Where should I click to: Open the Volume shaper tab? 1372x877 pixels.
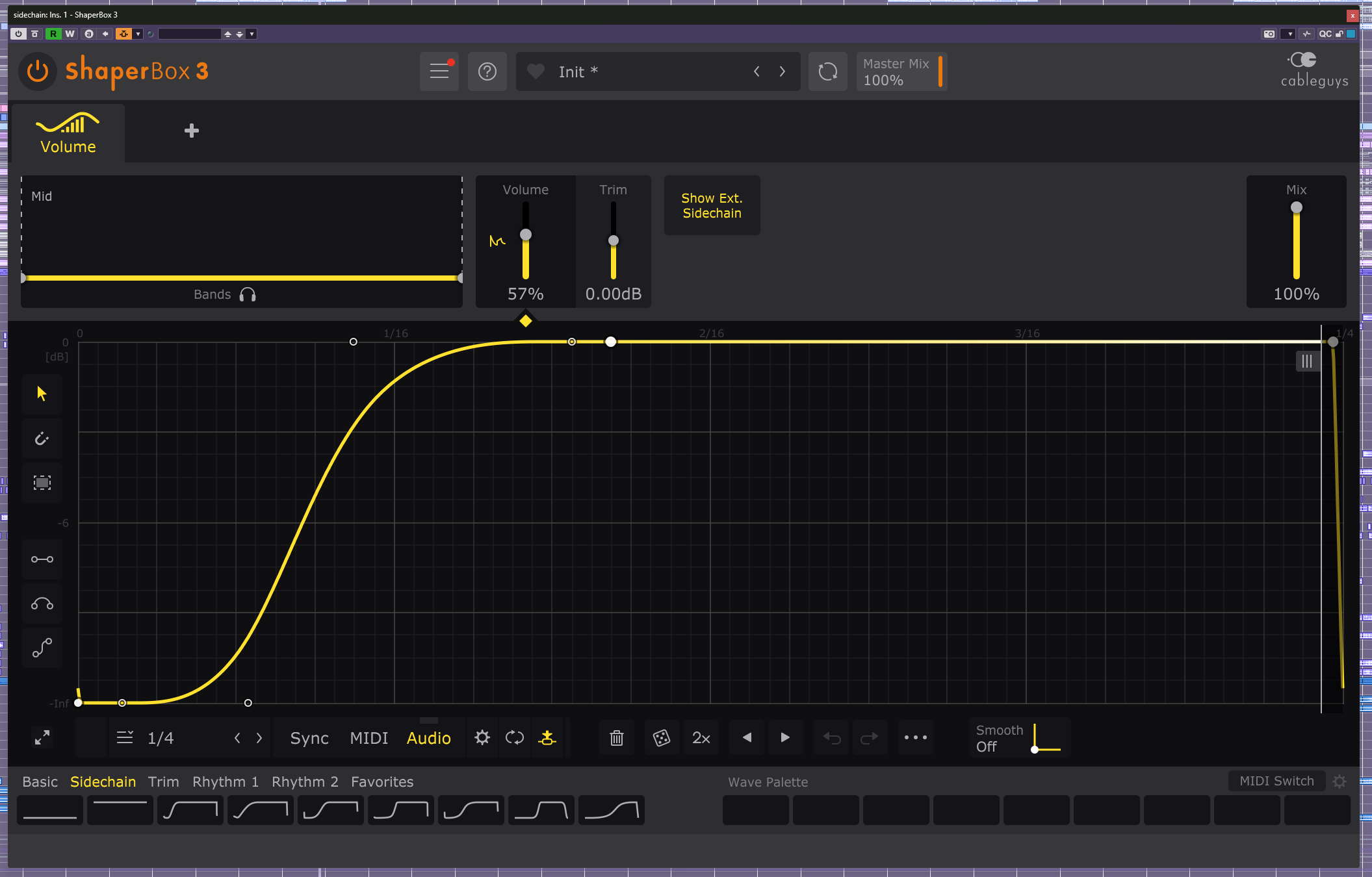click(x=68, y=133)
